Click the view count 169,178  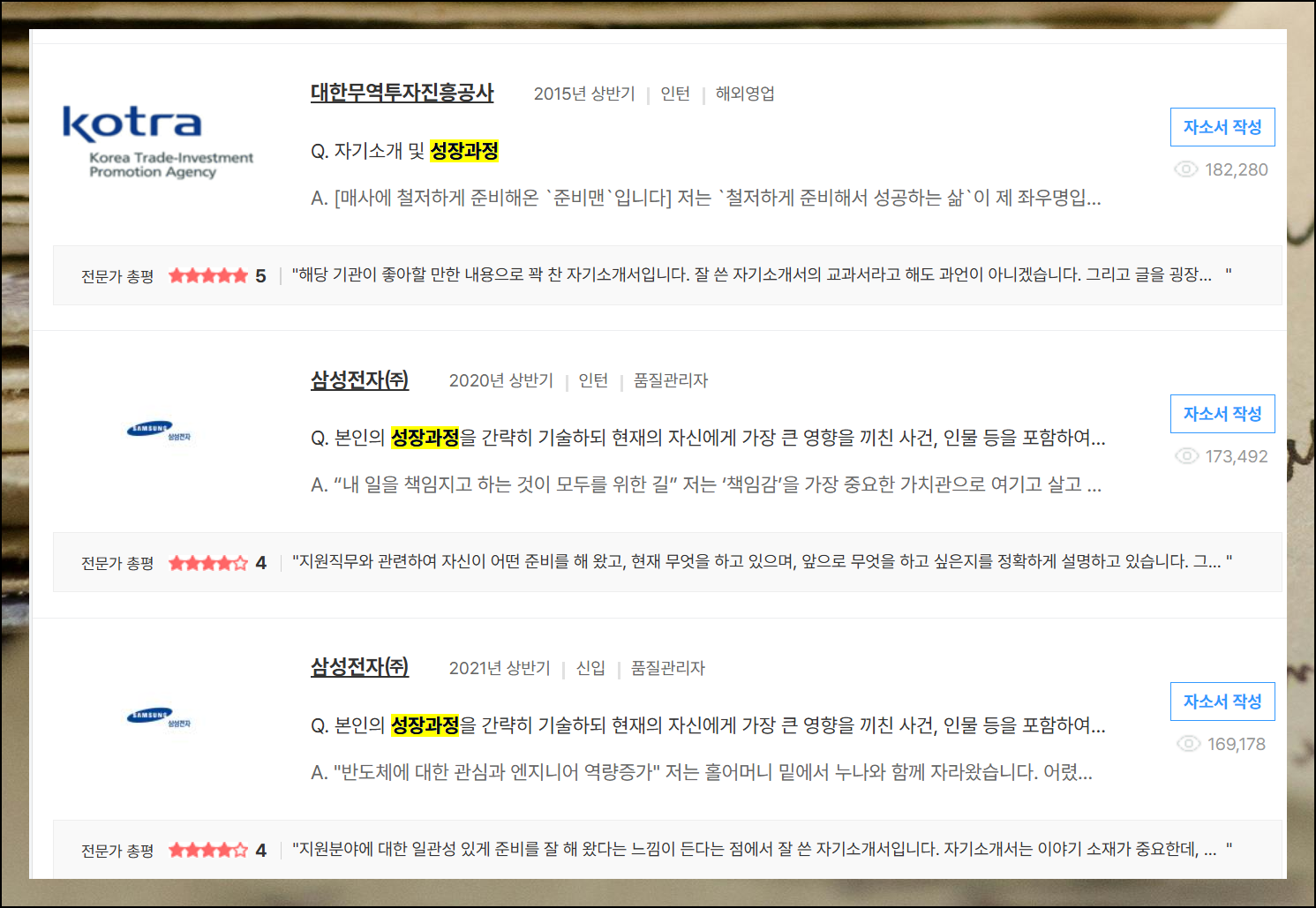(x=1237, y=744)
